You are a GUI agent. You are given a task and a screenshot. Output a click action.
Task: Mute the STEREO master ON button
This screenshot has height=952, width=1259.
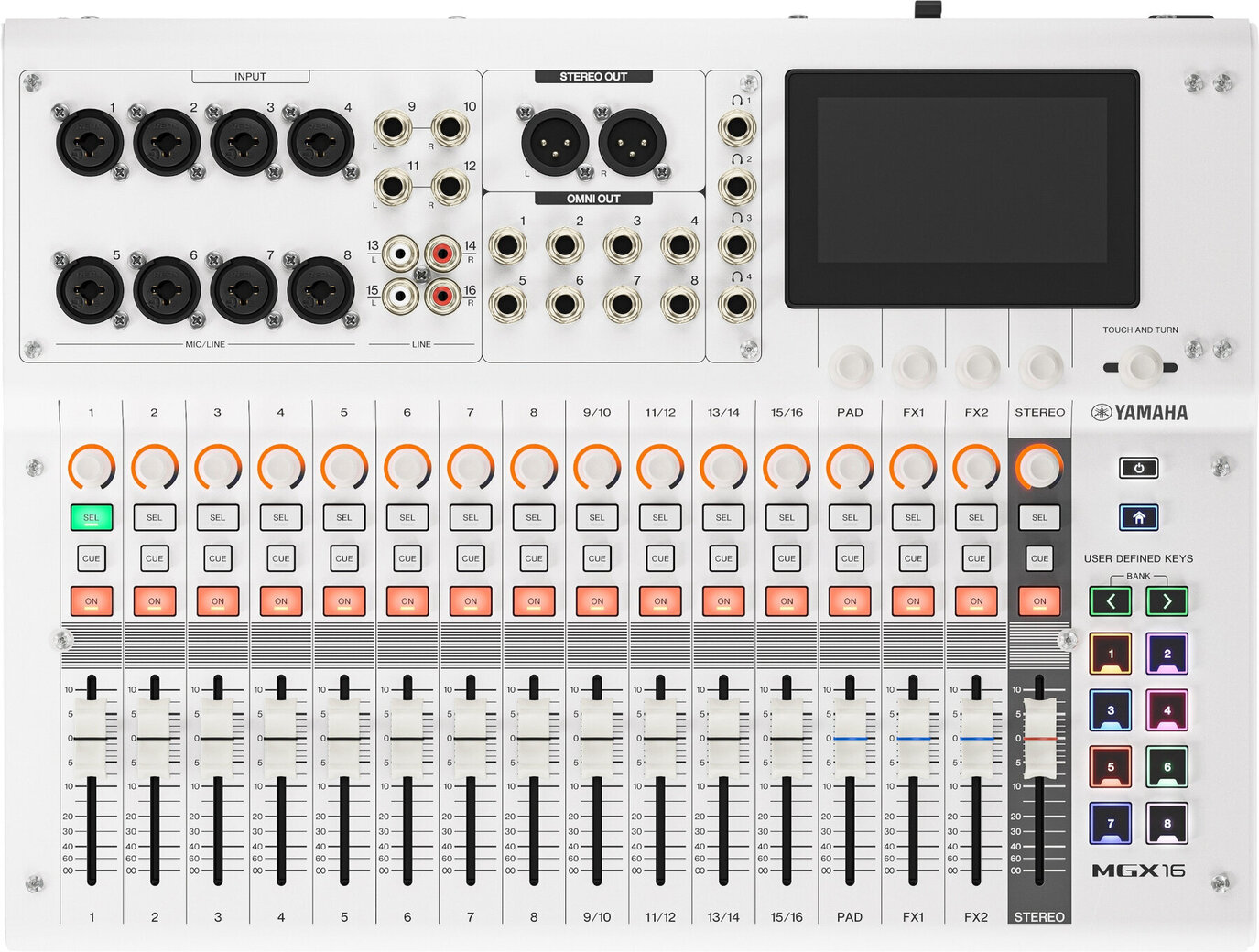[1039, 601]
